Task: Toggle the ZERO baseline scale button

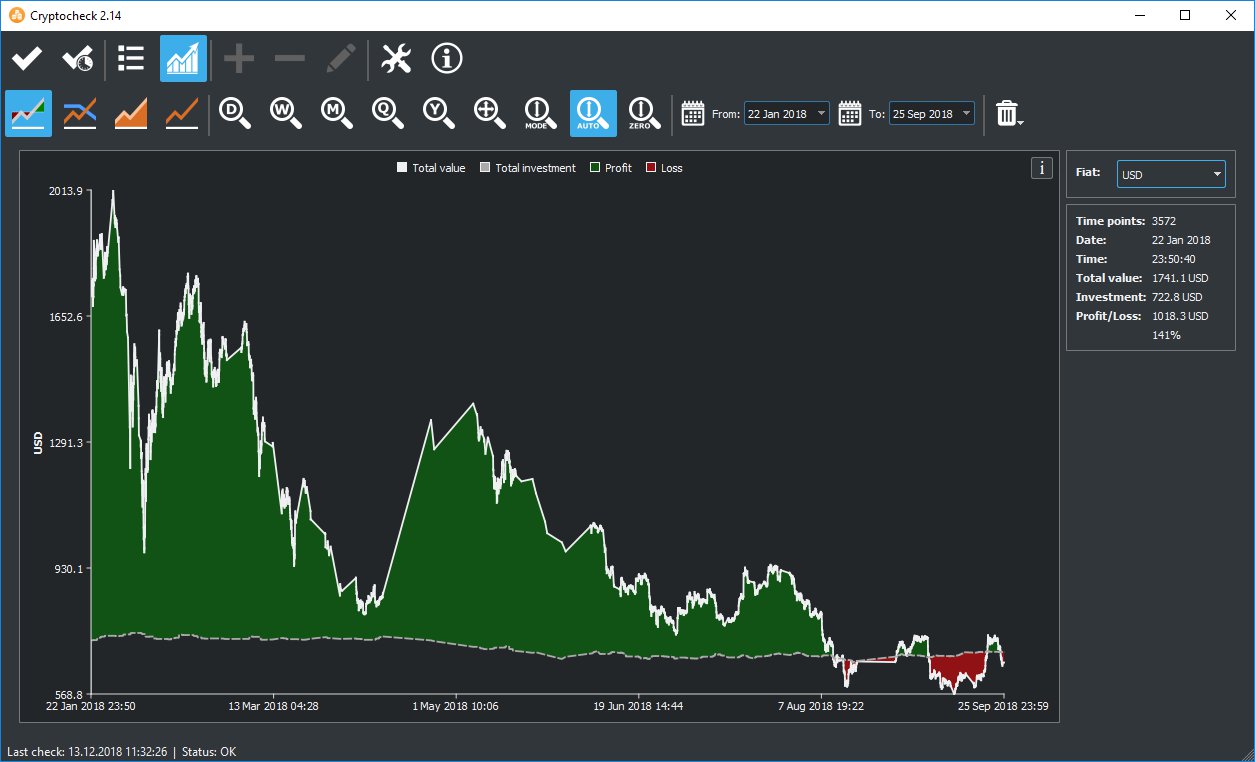Action: pos(640,113)
